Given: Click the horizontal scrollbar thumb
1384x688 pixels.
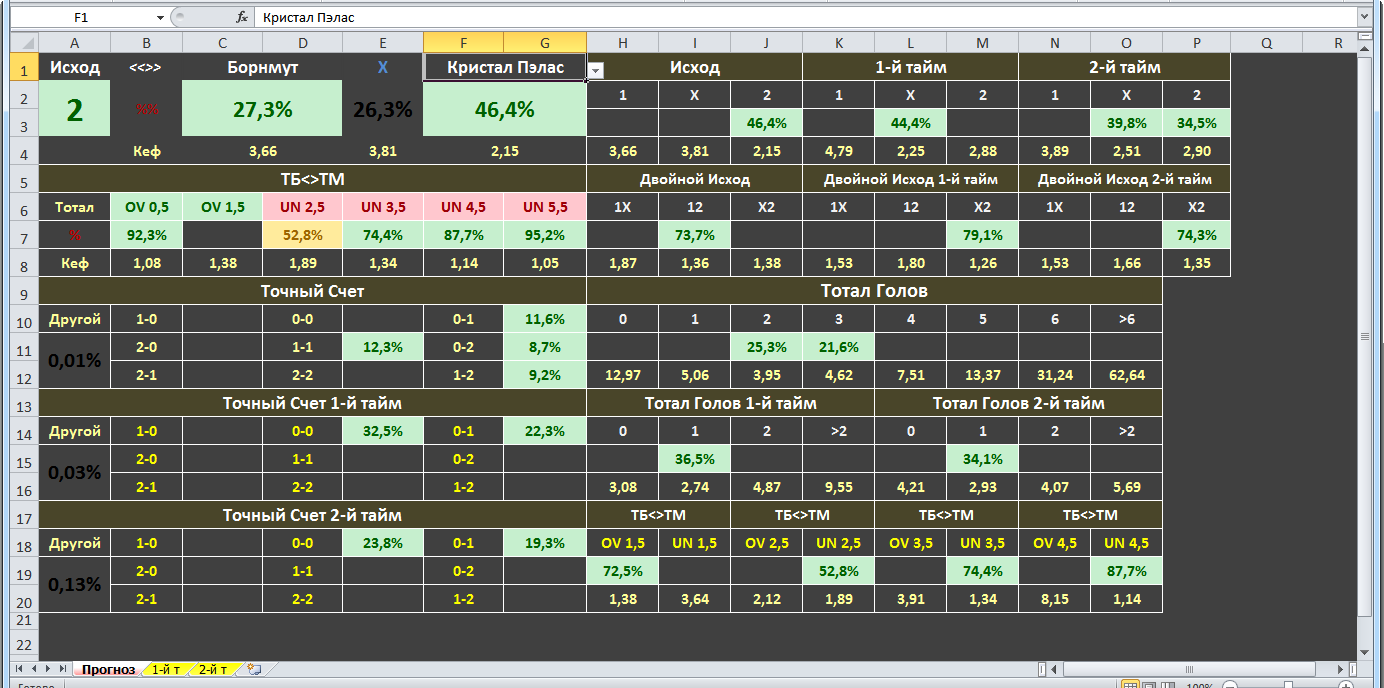Looking at the screenshot, I should pos(1190,669).
